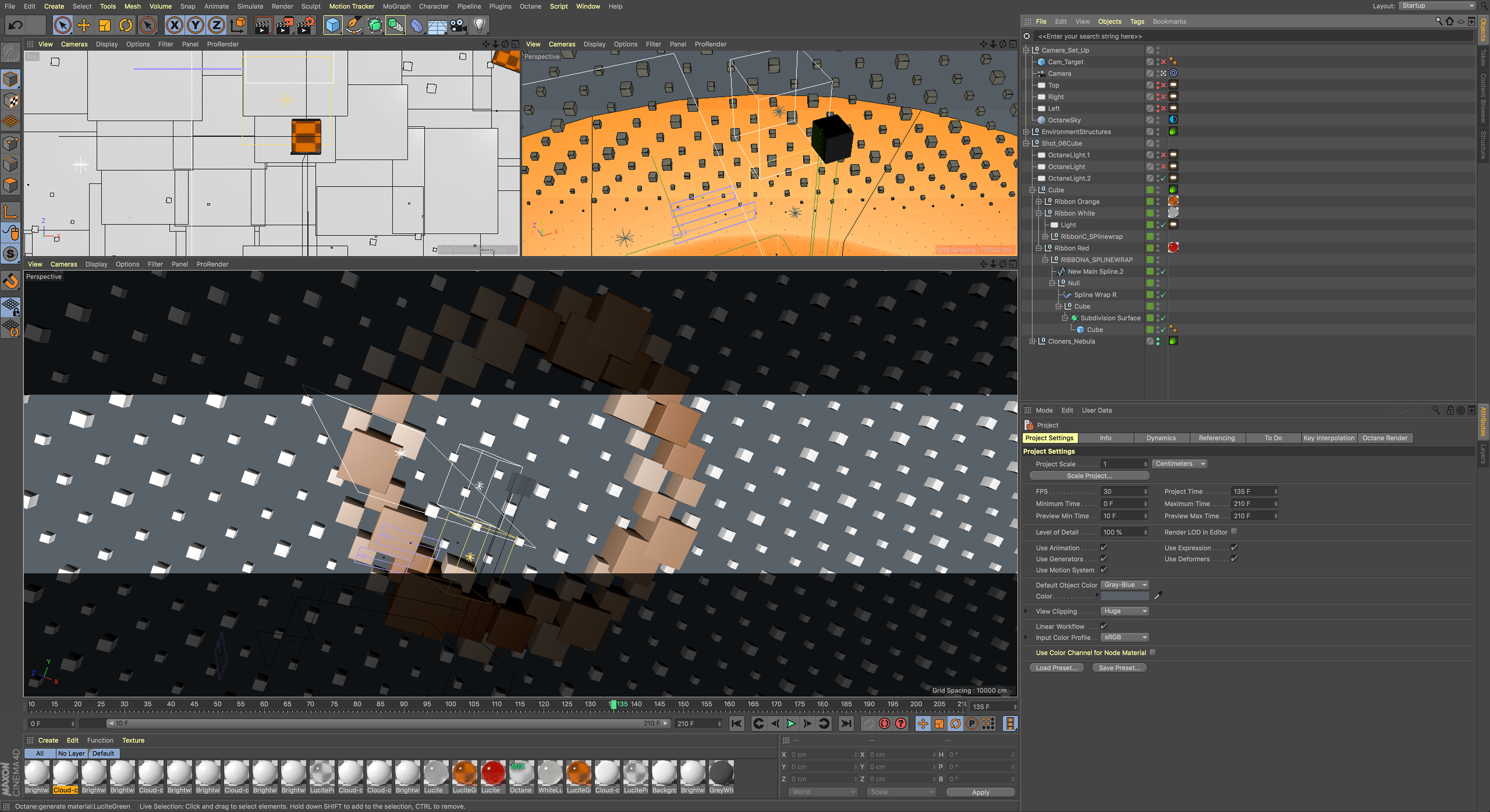Toggle the Z axis lock
Viewport: 1490px width, 812px height.
[217, 25]
